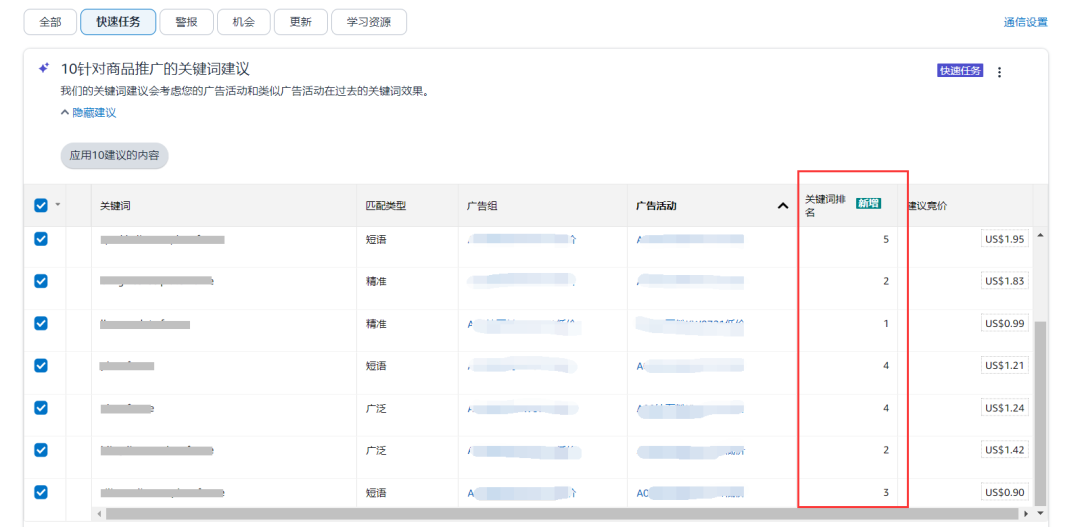1080x527 pixels.
Task: Click the horizontal scrollbar right arrow
Action: (1027, 514)
